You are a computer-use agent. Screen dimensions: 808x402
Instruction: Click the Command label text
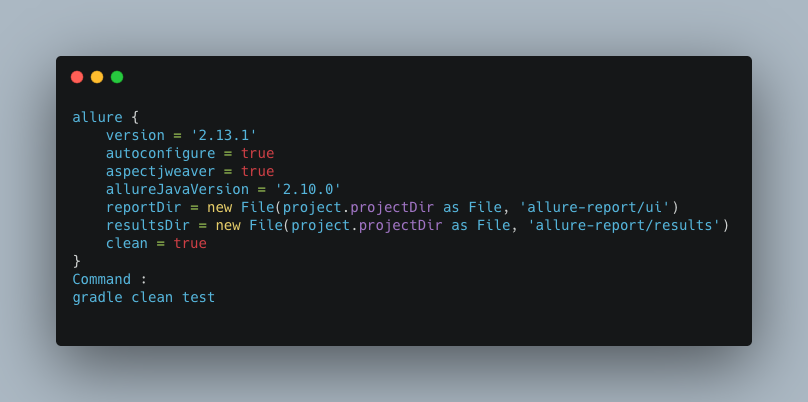(102, 279)
